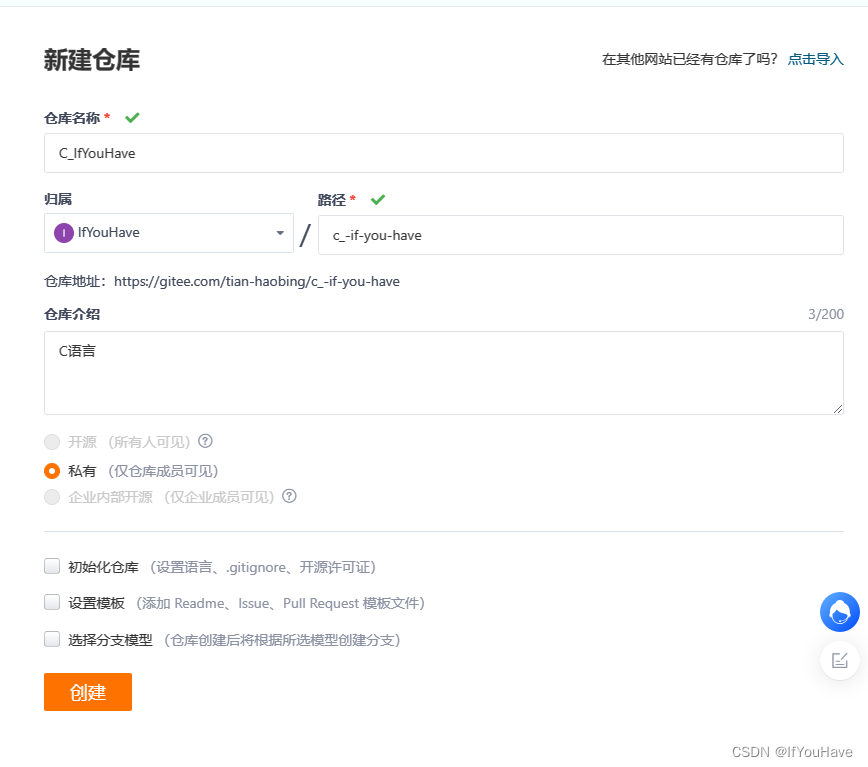Image resolution: width=868 pixels, height=767 pixels.
Task: Click the help icon next to 企业内部开源
Action: [290, 496]
